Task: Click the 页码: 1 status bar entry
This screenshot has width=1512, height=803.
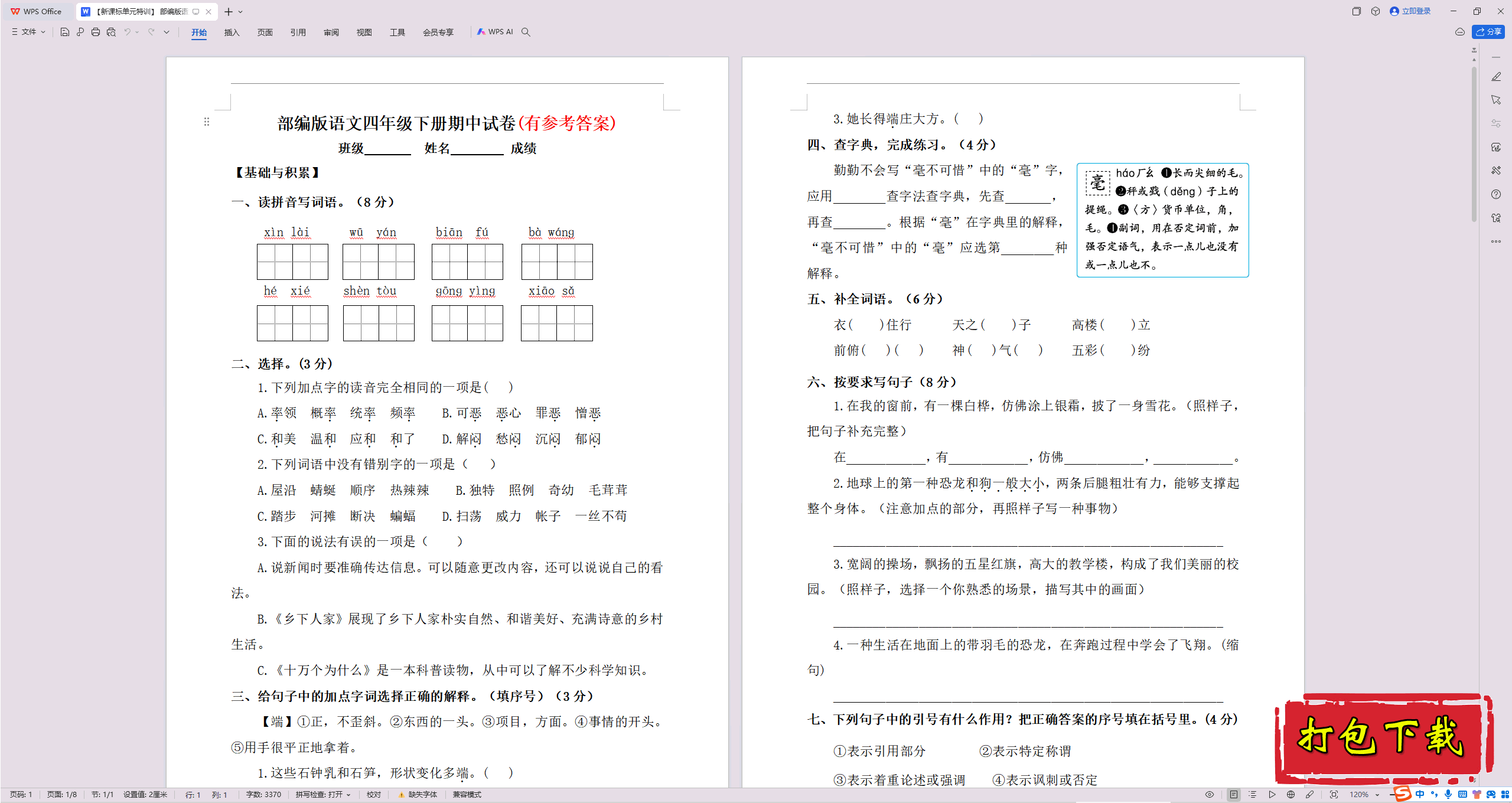Action: click(21, 795)
